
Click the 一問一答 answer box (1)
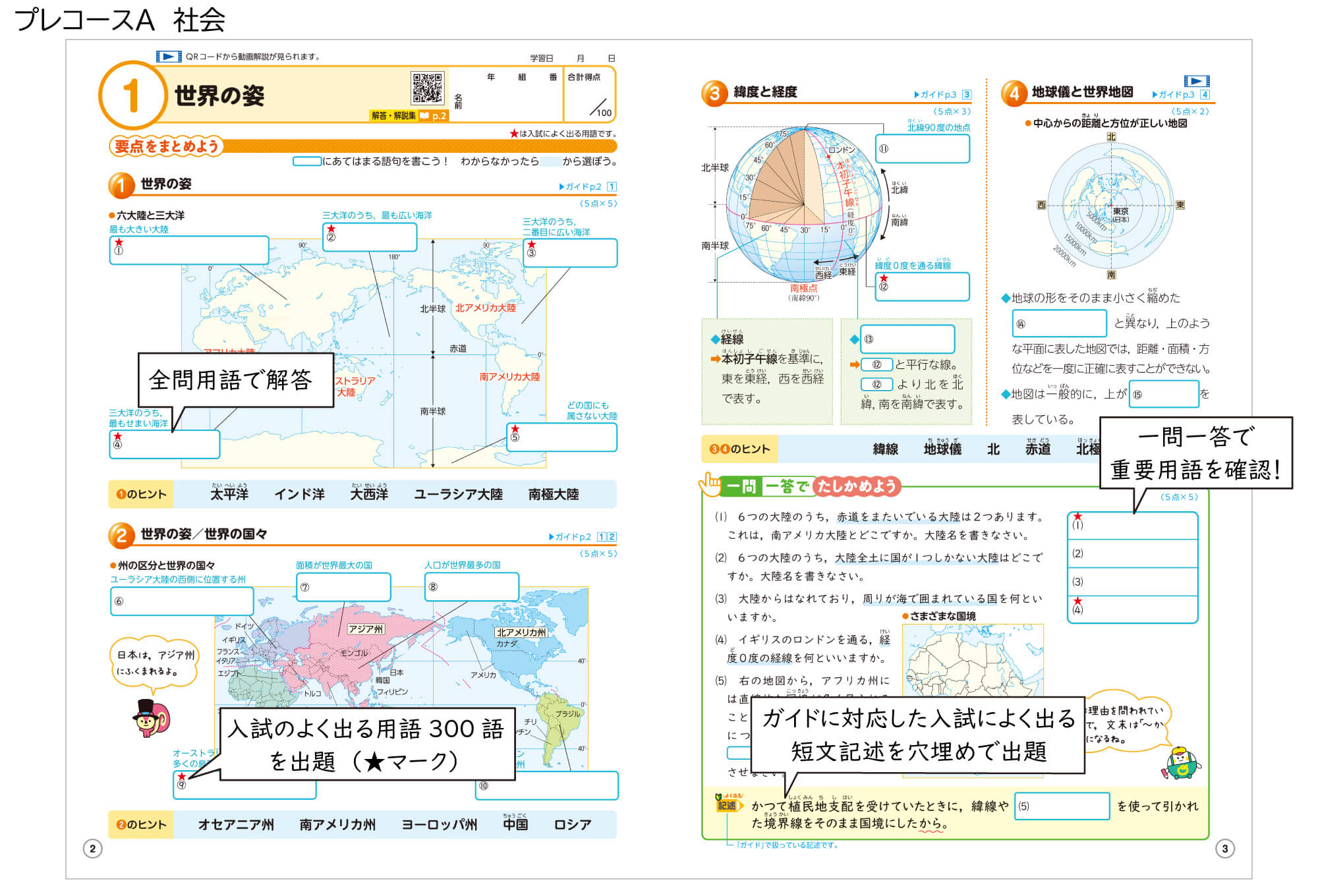tap(1133, 526)
